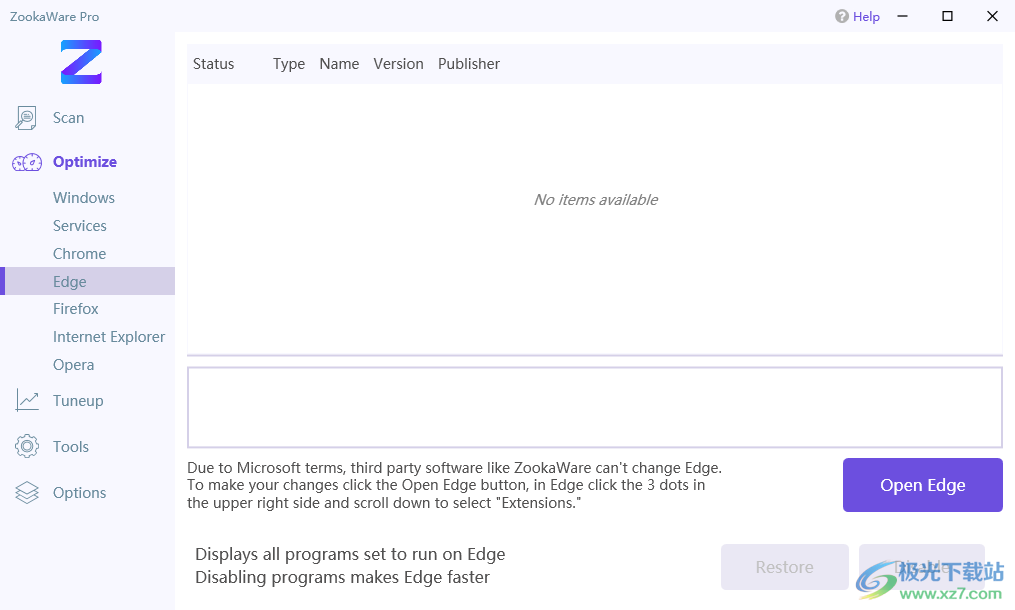
Task: Click the Restore button
Action: [784, 567]
